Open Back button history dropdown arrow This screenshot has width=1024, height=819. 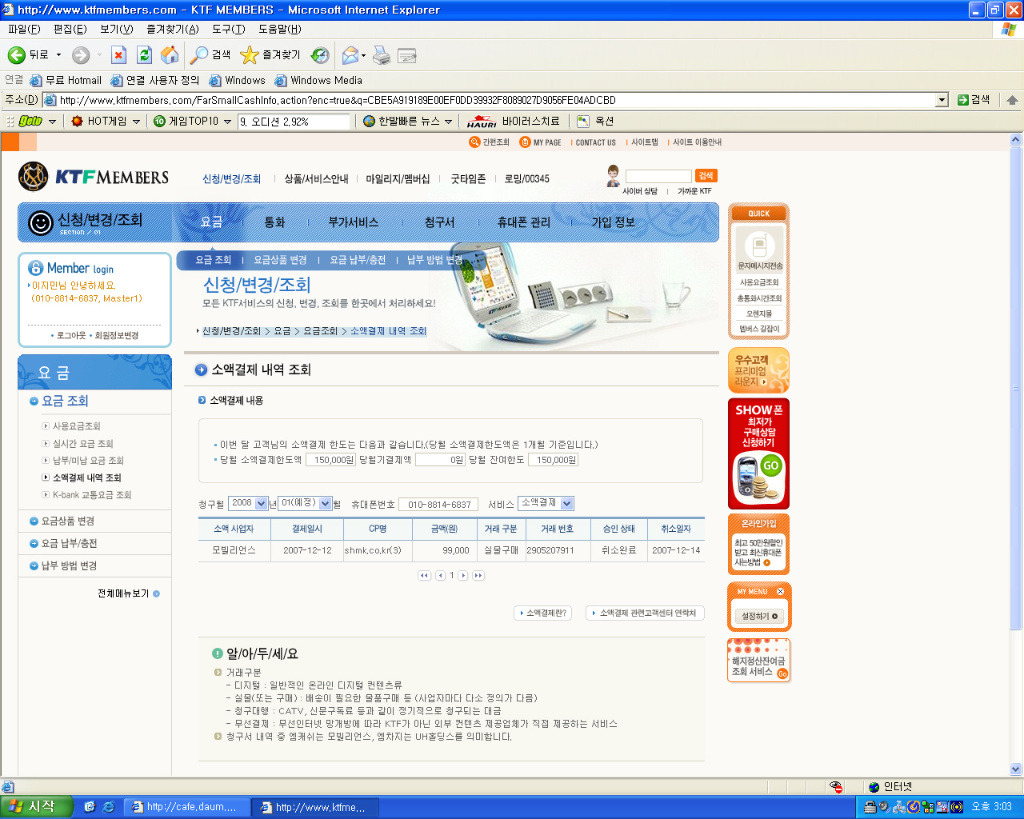point(59,55)
